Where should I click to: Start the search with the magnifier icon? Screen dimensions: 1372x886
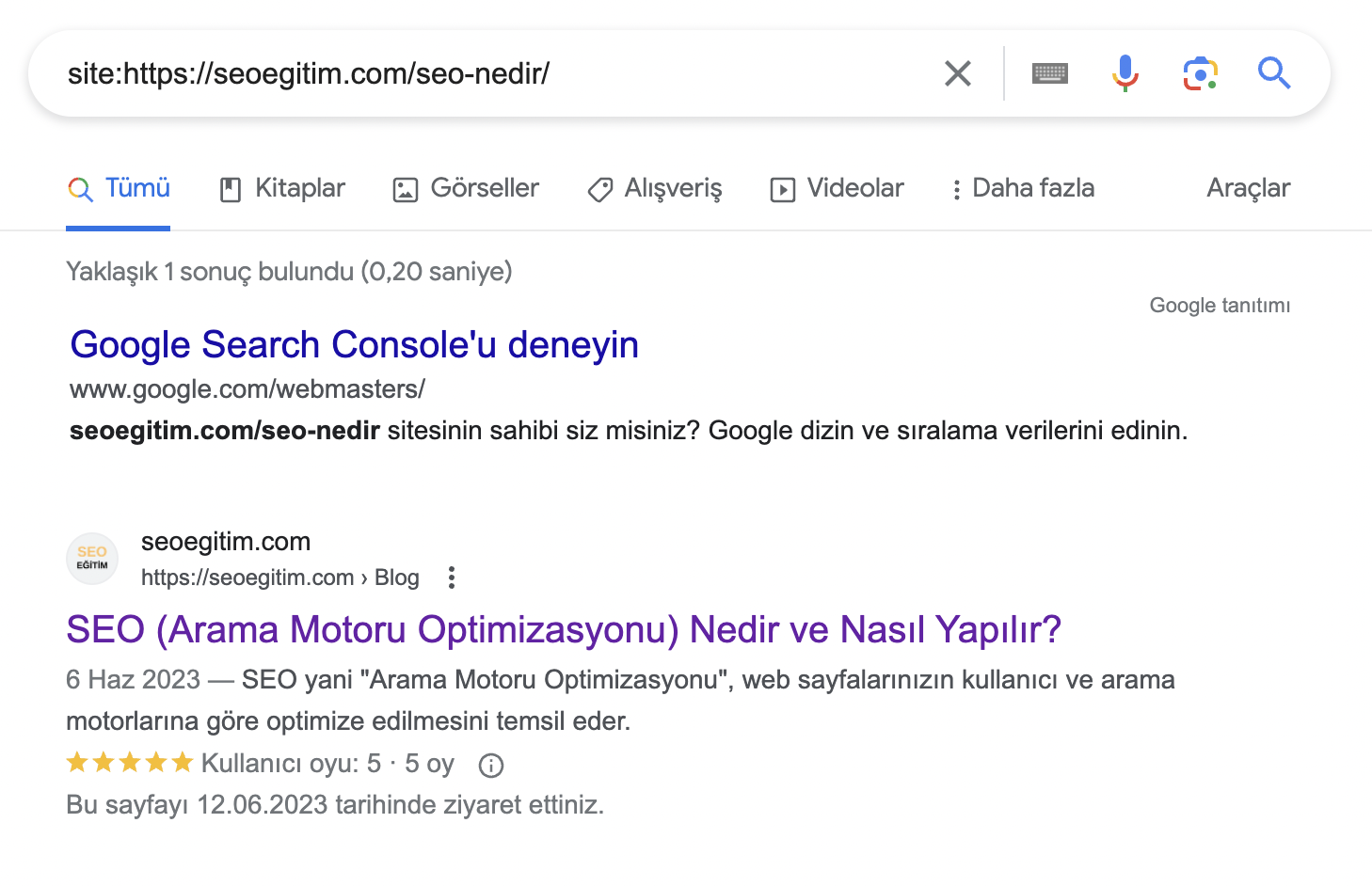click(1274, 72)
